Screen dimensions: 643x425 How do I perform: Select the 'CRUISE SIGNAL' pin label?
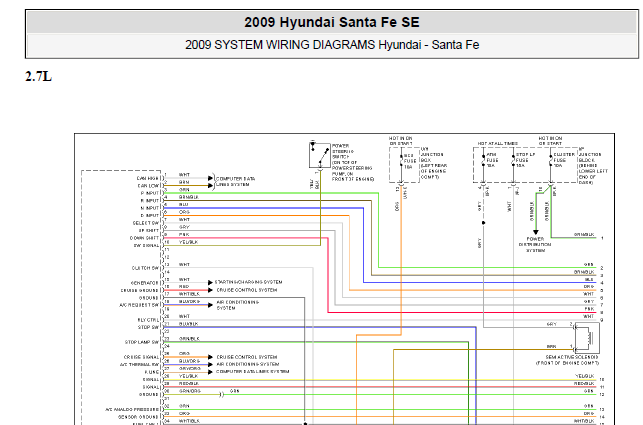(x=141, y=357)
